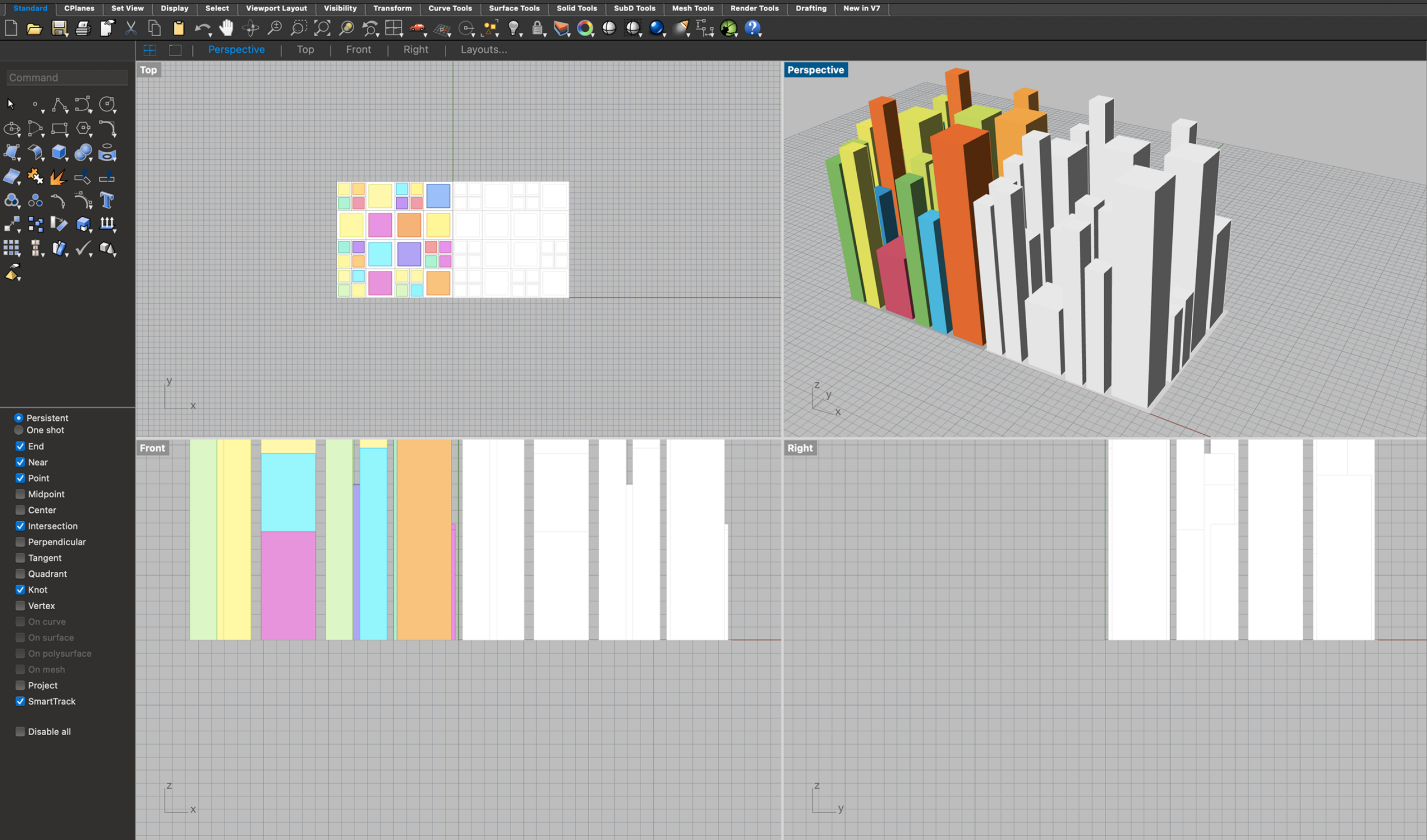1427x840 pixels.
Task: Toggle the Intersection checkbox
Action: [21, 526]
